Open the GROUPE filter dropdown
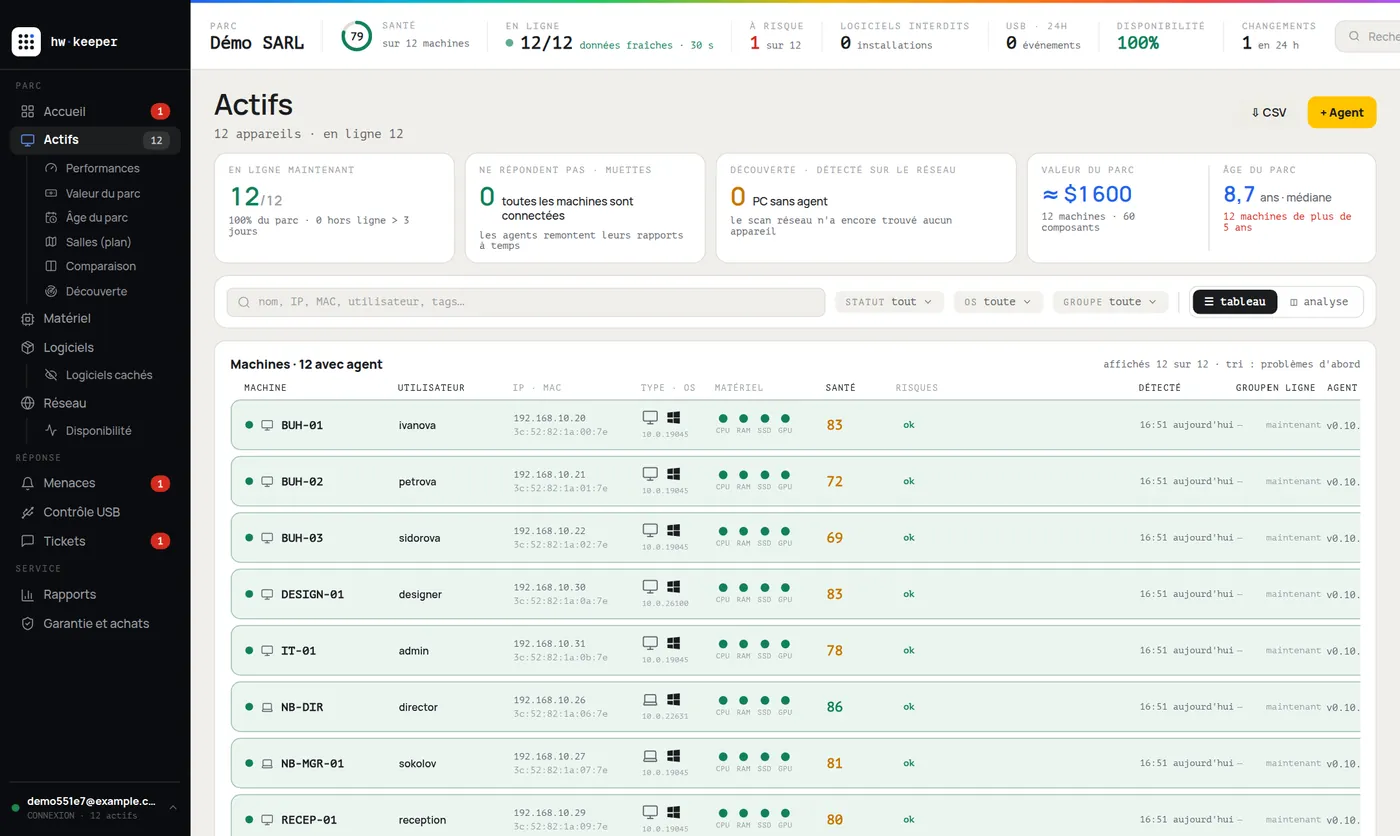Image resolution: width=1400 pixels, height=836 pixels. click(1110, 302)
